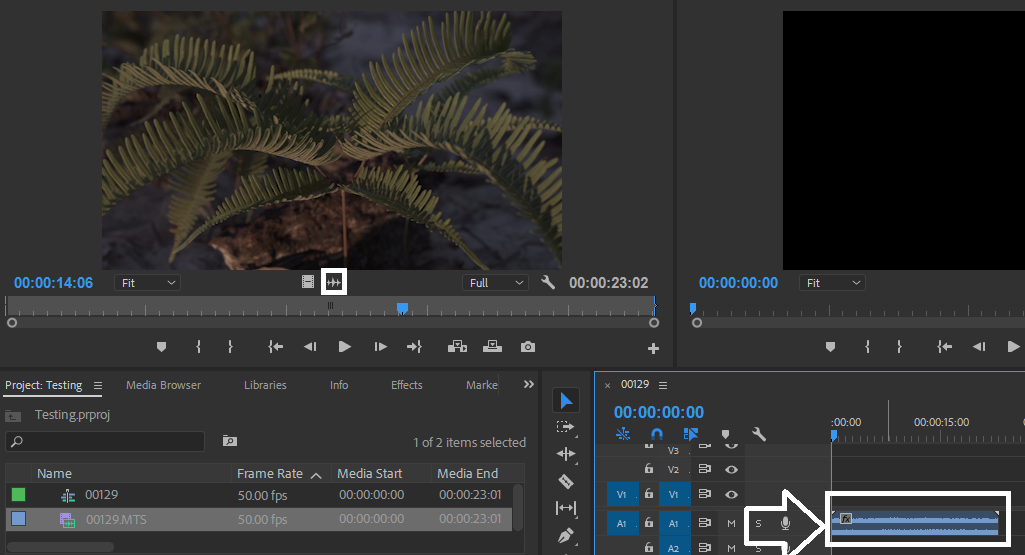Viewport: 1025px width, 555px height.
Task: Open timeline display settings wrench
Action: (x=759, y=434)
